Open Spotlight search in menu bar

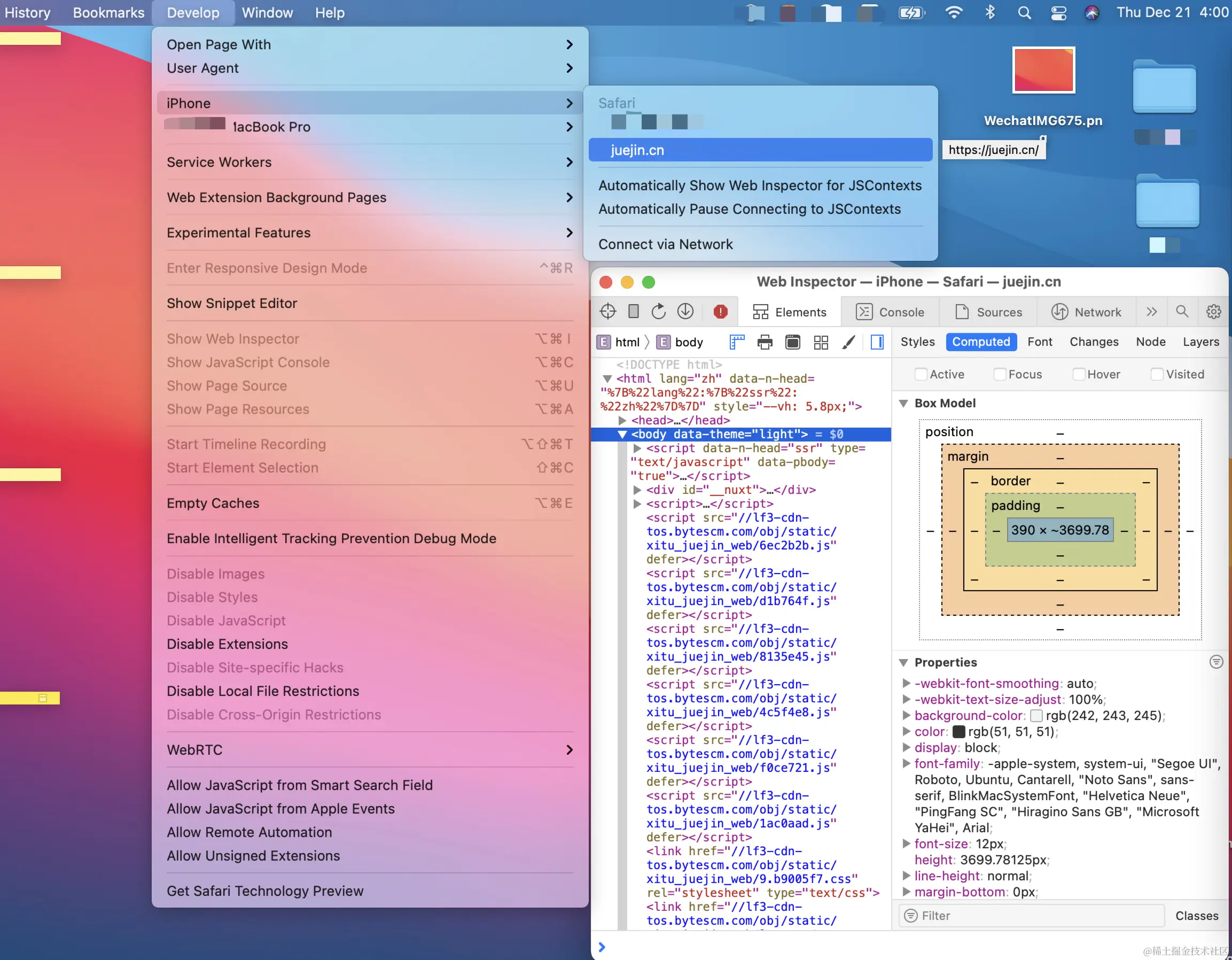point(1024,12)
